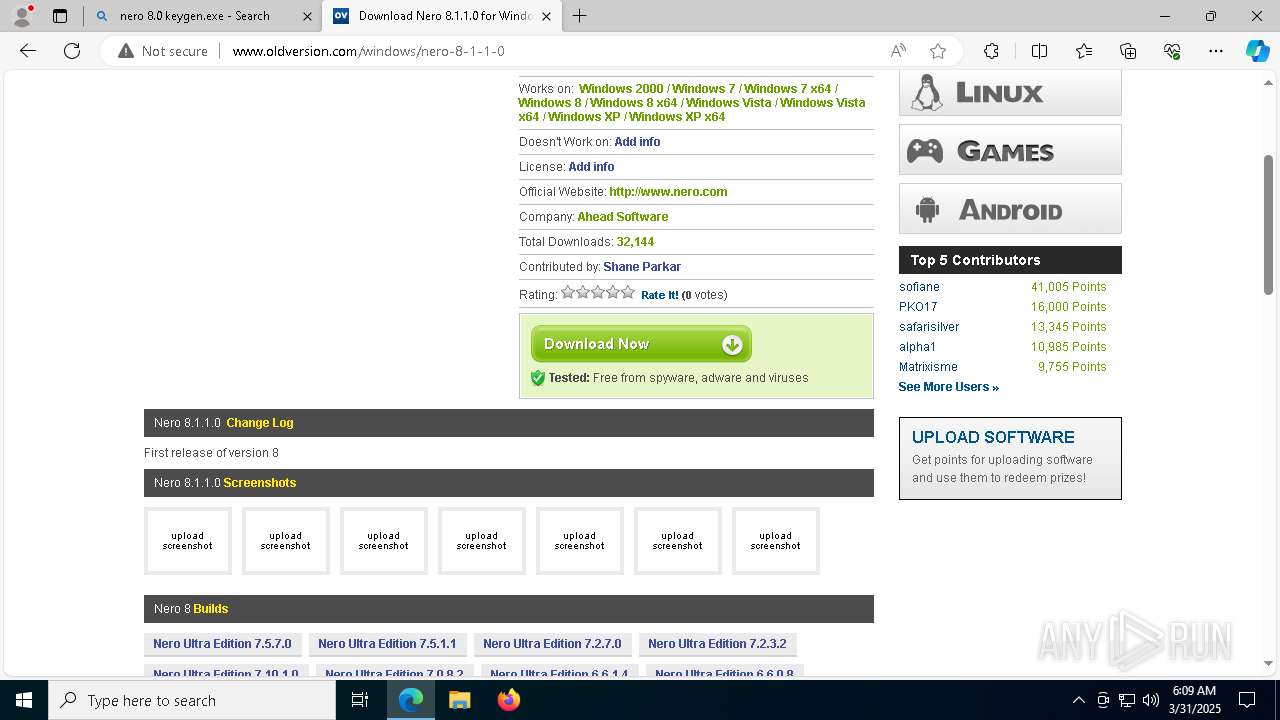The image size is (1280, 720).
Task: Open the network tray icon
Action: point(1127,700)
